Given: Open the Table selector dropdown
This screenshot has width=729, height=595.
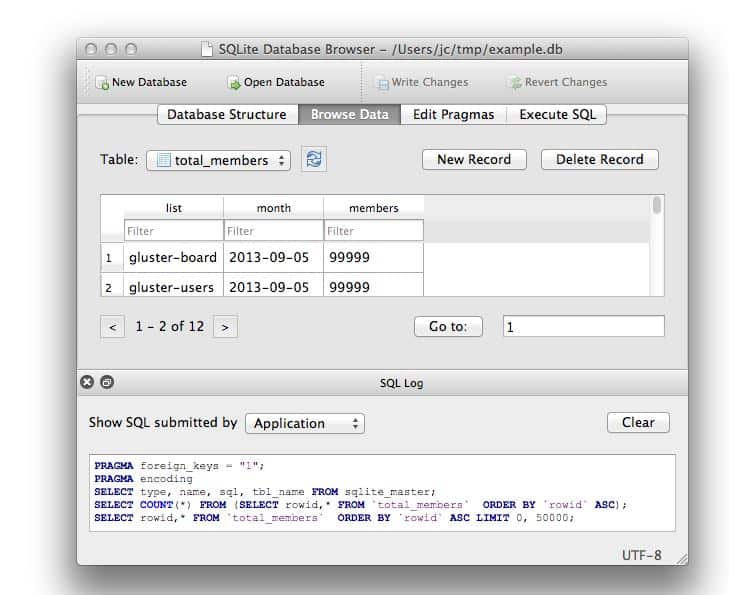Looking at the screenshot, I should click(x=218, y=160).
